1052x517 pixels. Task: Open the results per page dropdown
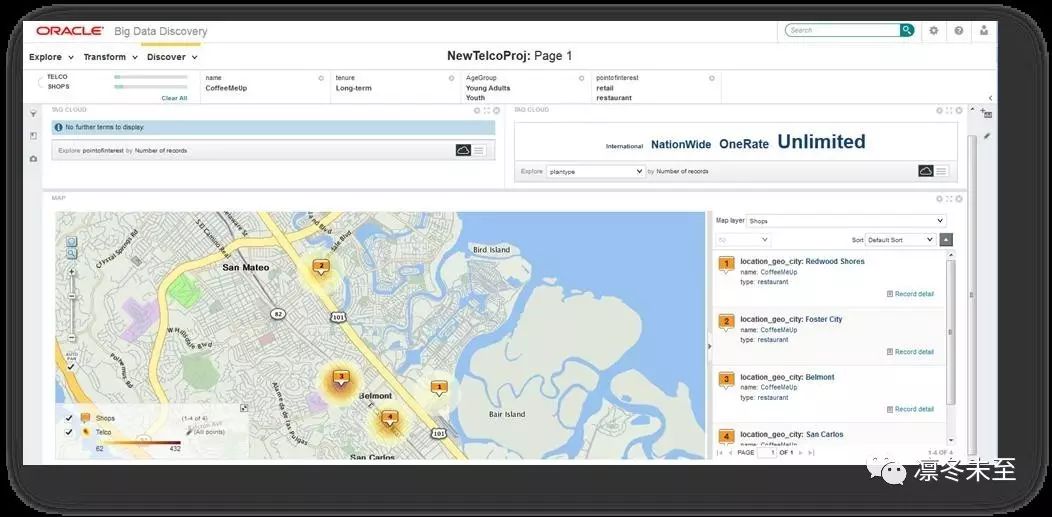[743, 239]
